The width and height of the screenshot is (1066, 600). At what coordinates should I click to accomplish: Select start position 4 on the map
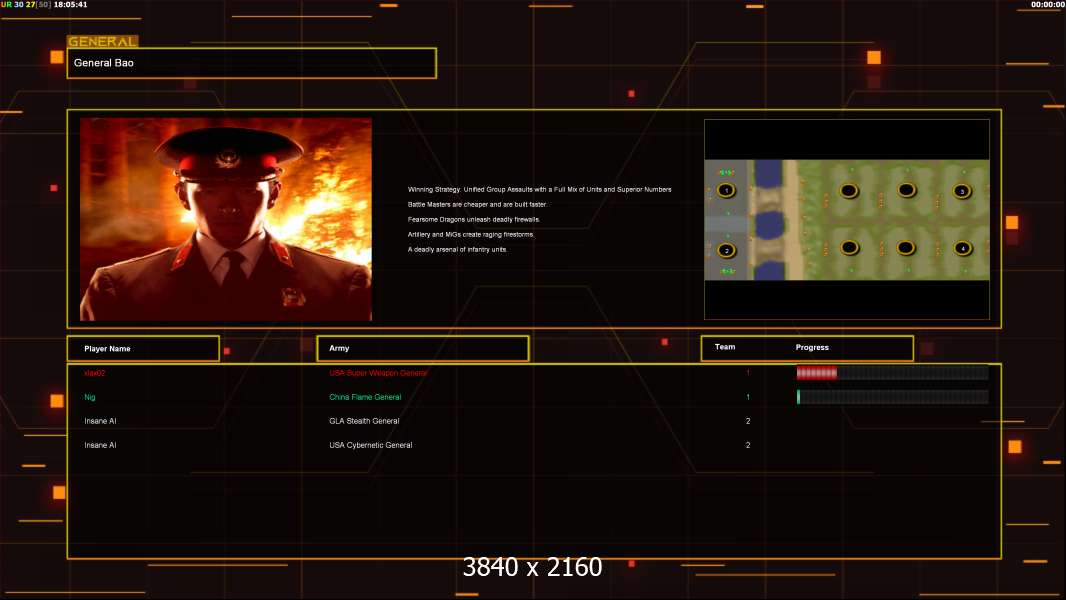pyautogui.click(x=962, y=249)
